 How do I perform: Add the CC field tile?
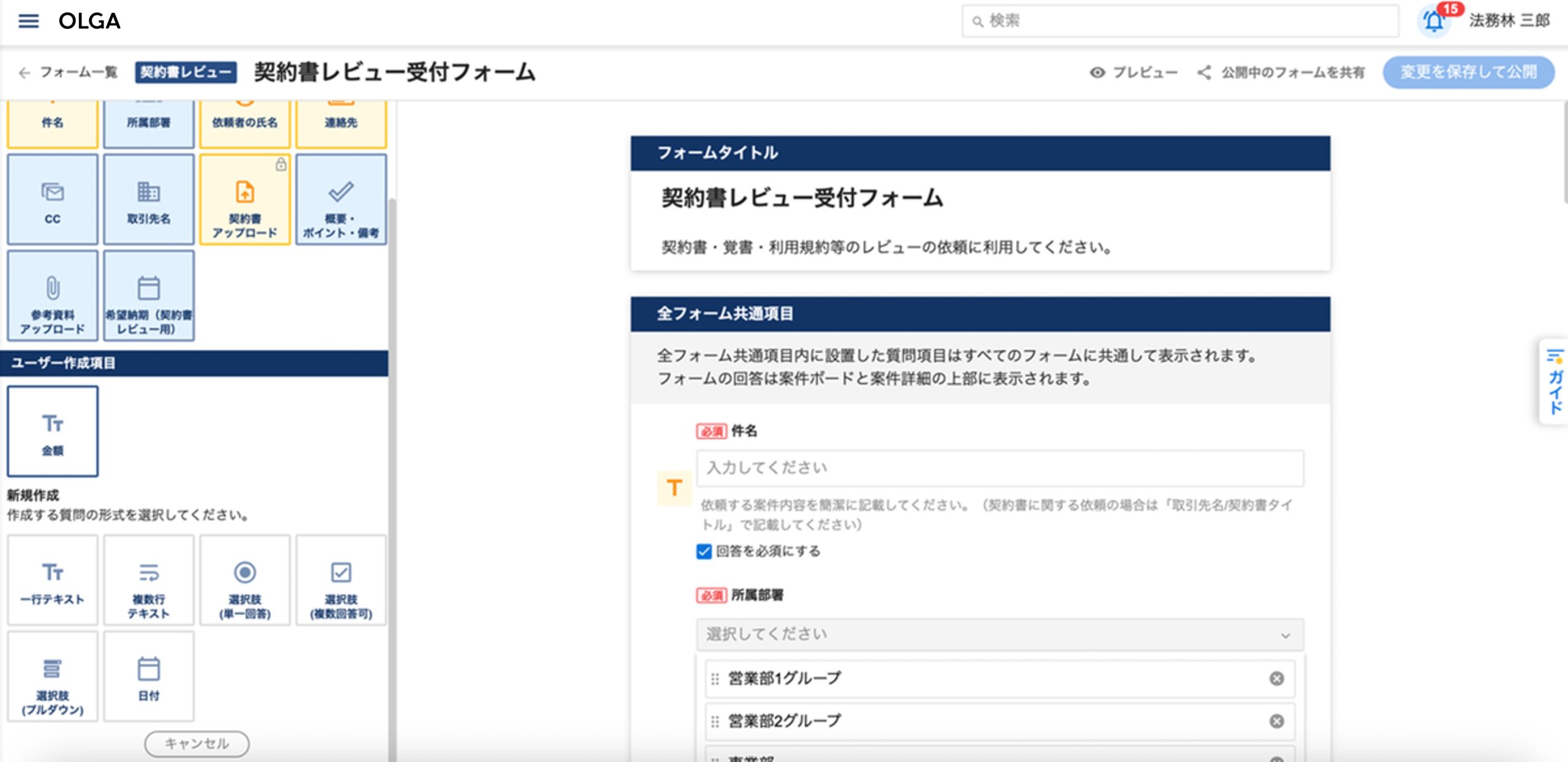coord(53,200)
